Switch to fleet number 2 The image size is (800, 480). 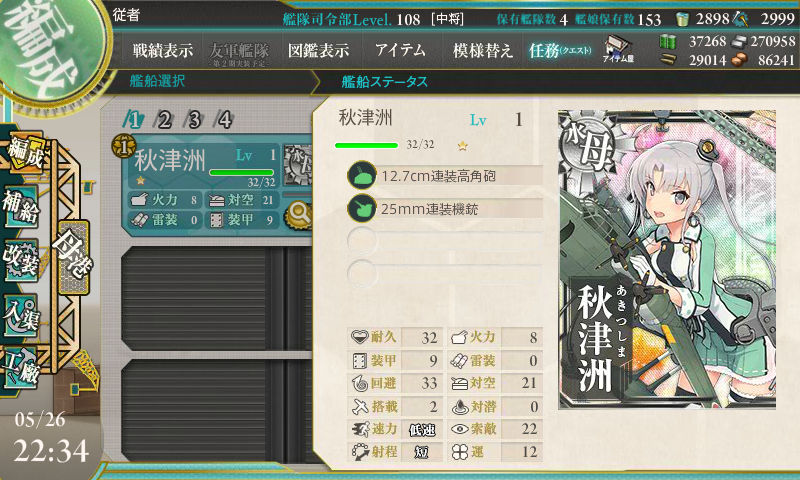164,120
